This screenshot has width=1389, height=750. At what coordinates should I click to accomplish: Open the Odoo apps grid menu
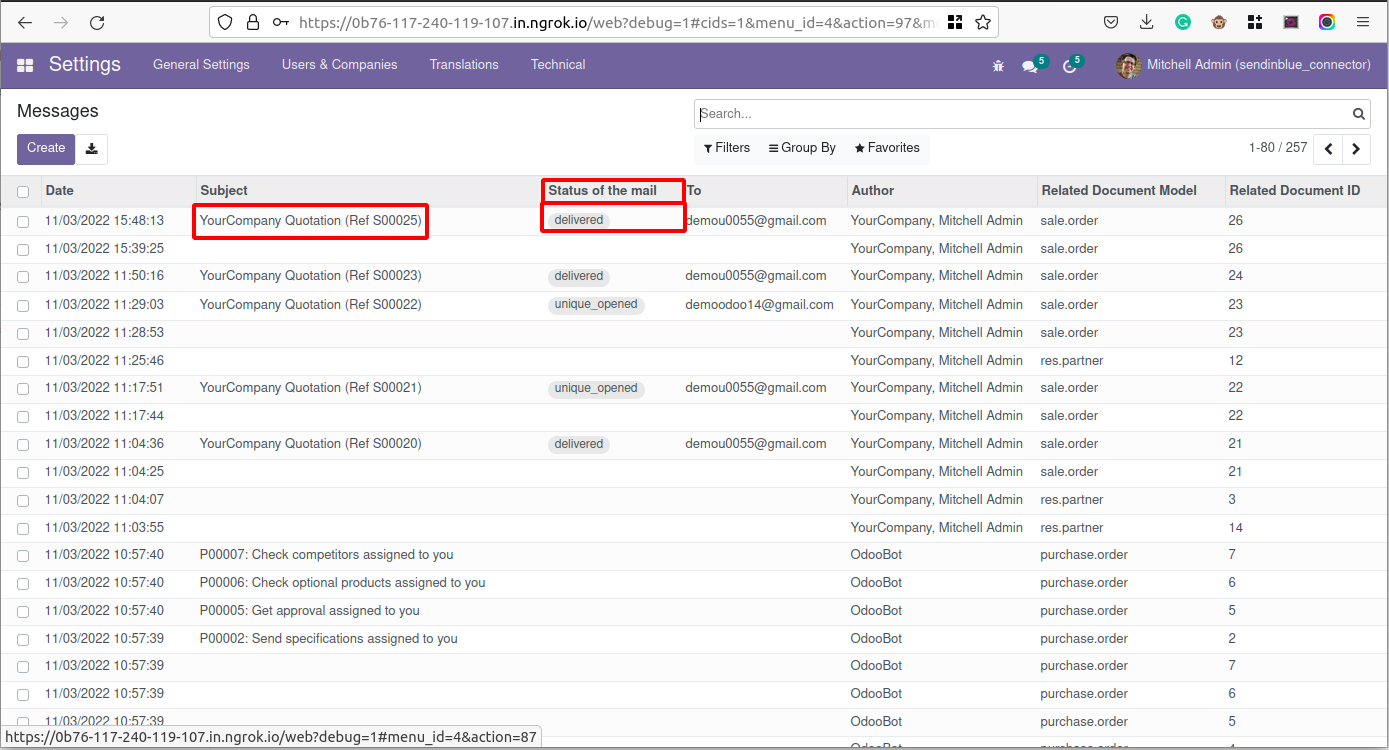pos(25,65)
